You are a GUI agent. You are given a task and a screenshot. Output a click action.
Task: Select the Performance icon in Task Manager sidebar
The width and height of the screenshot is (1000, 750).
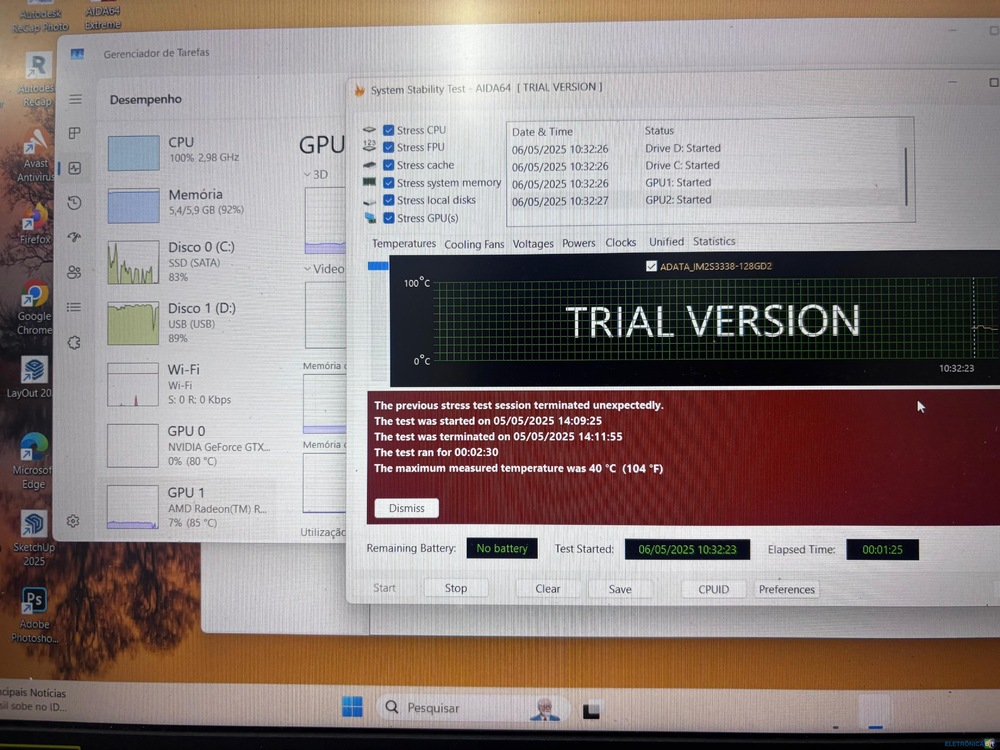click(75, 168)
